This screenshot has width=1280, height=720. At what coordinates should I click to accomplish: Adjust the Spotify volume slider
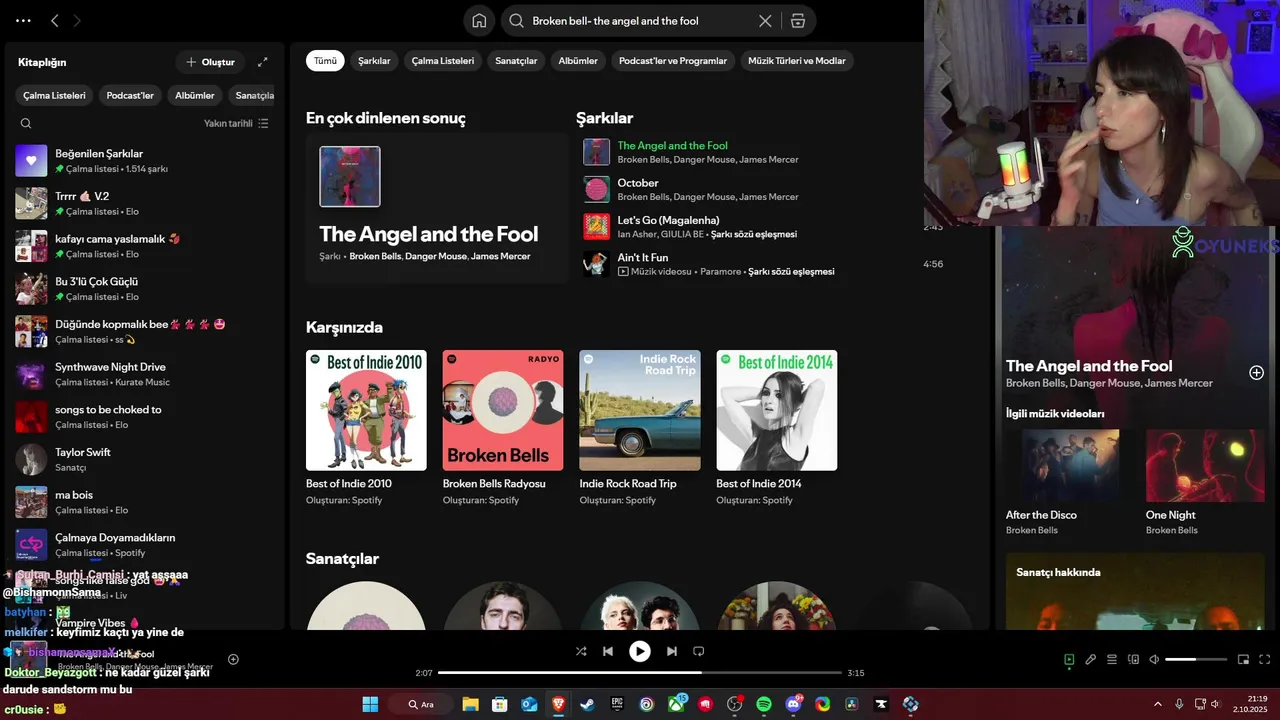[x=1196, y=660]
